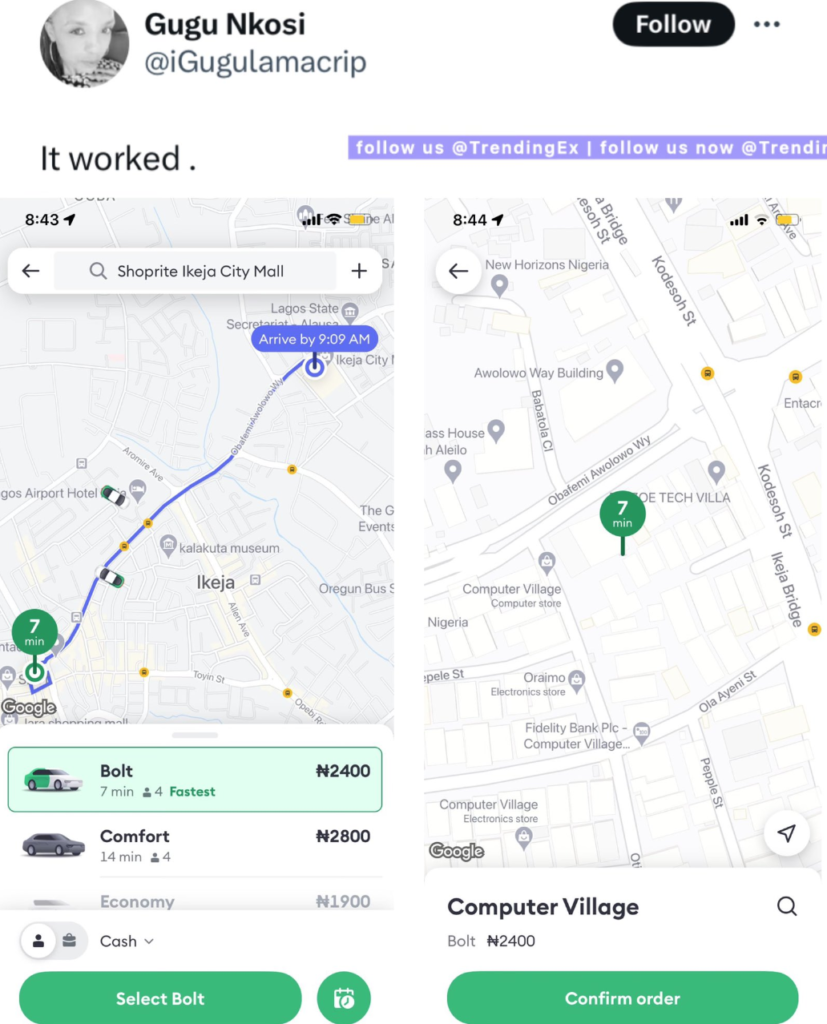Tap back arrow in Shoprite search bar
Image resolution: width=827 pixels, height=1024 pixels.
point(31,270)
